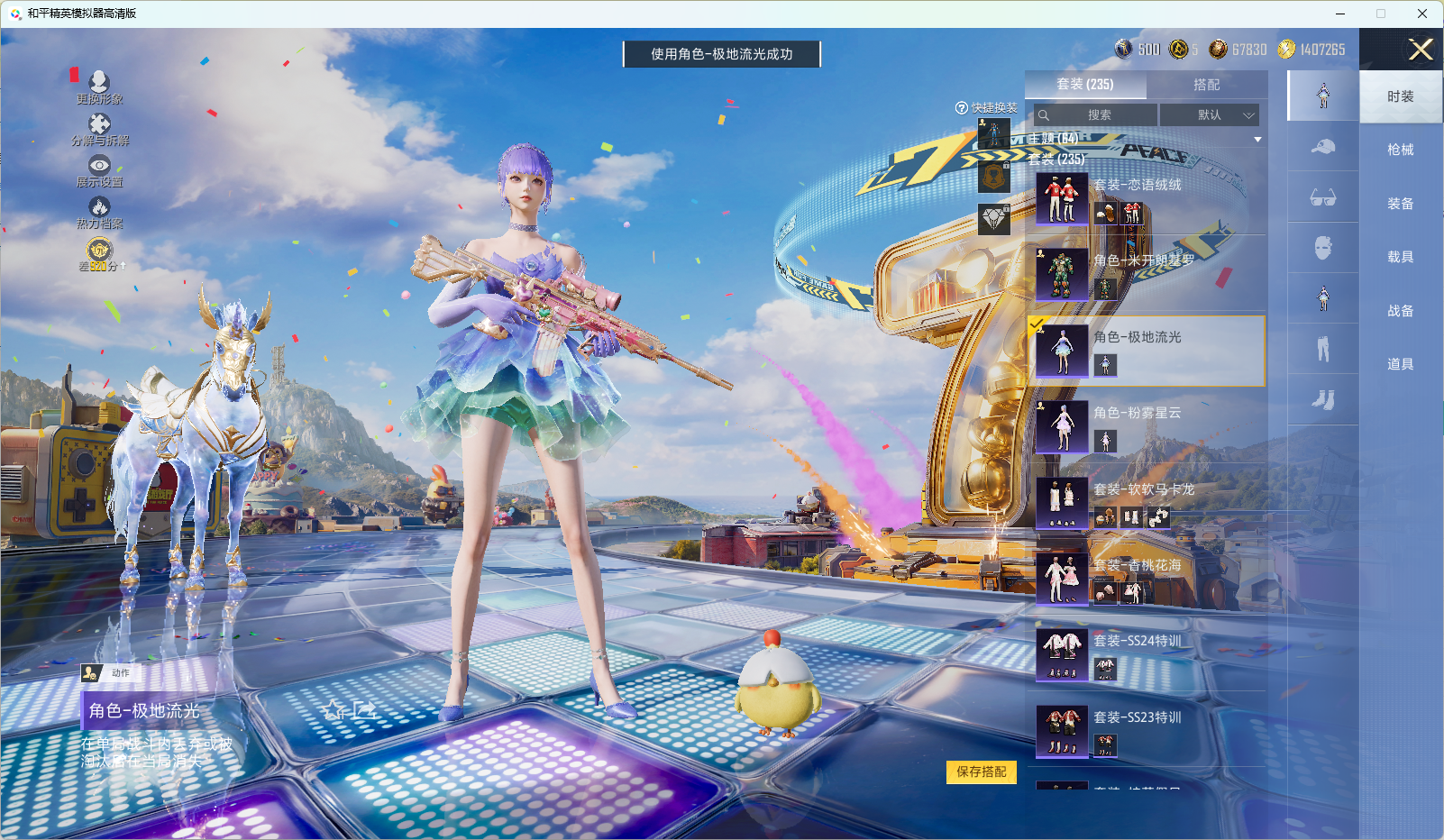
Task: Open the 热力档案 flame icon
Action: (99, 206)
